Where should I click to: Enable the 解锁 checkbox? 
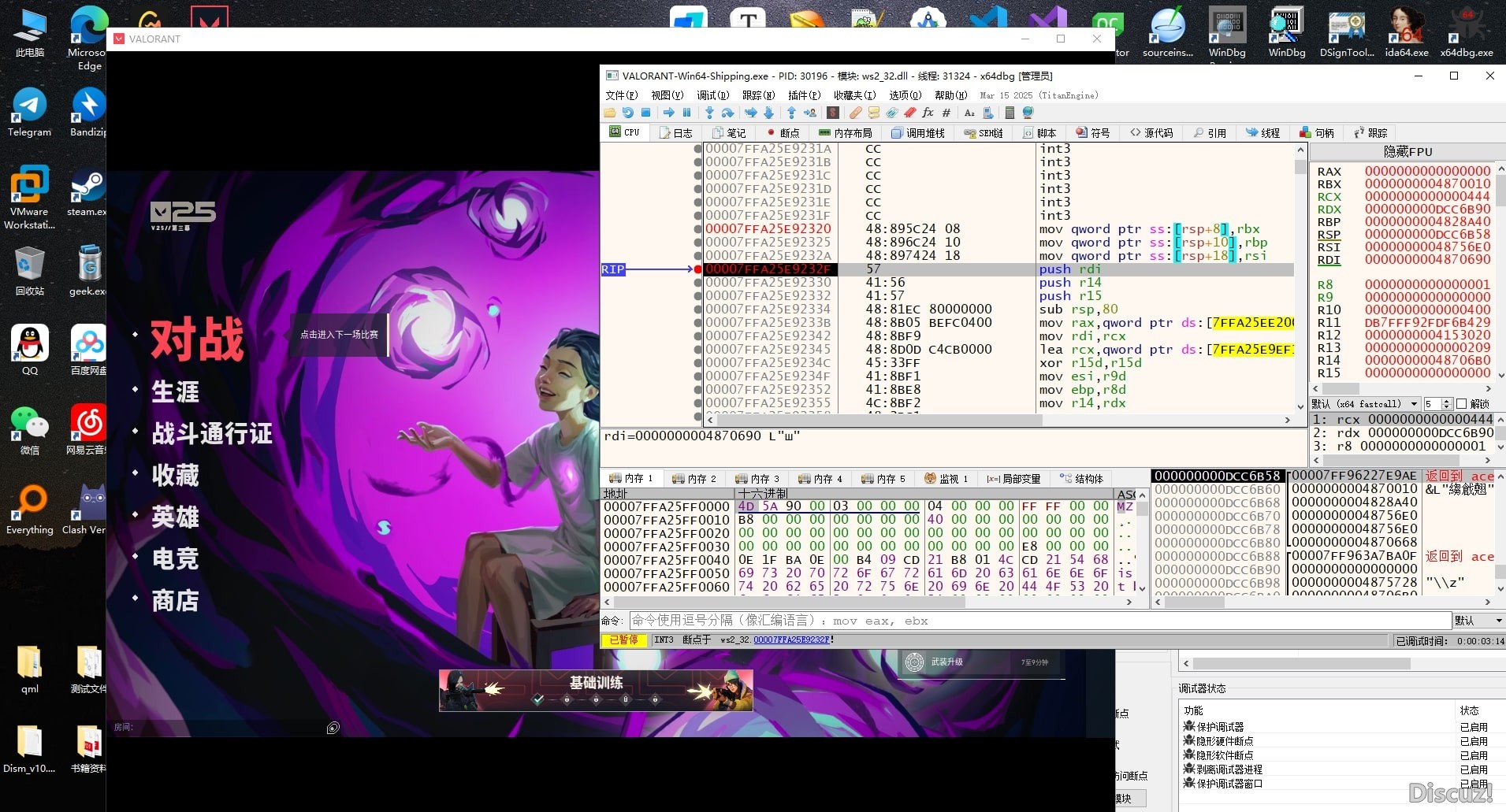point(1461,404)
